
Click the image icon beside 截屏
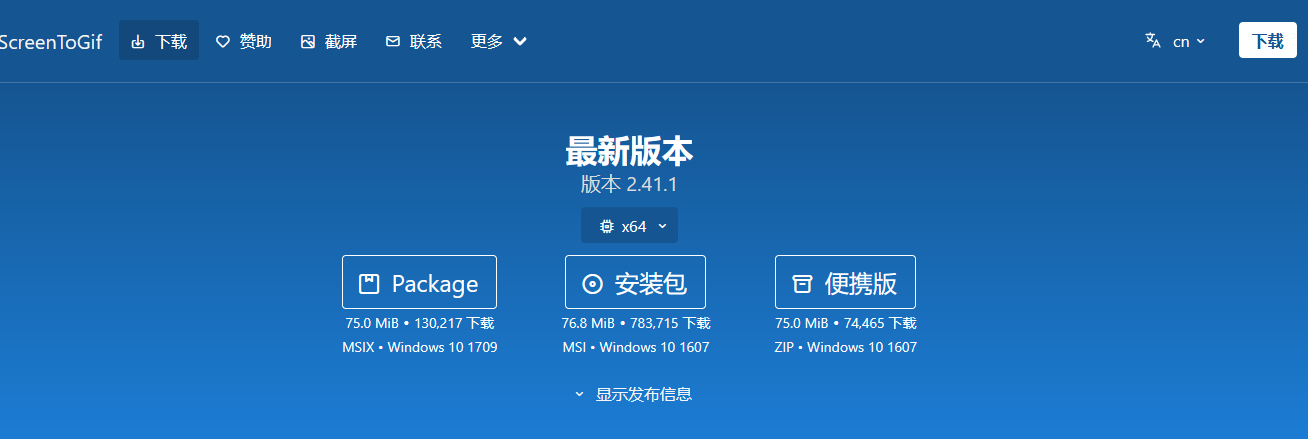click(x=308, y=41)
